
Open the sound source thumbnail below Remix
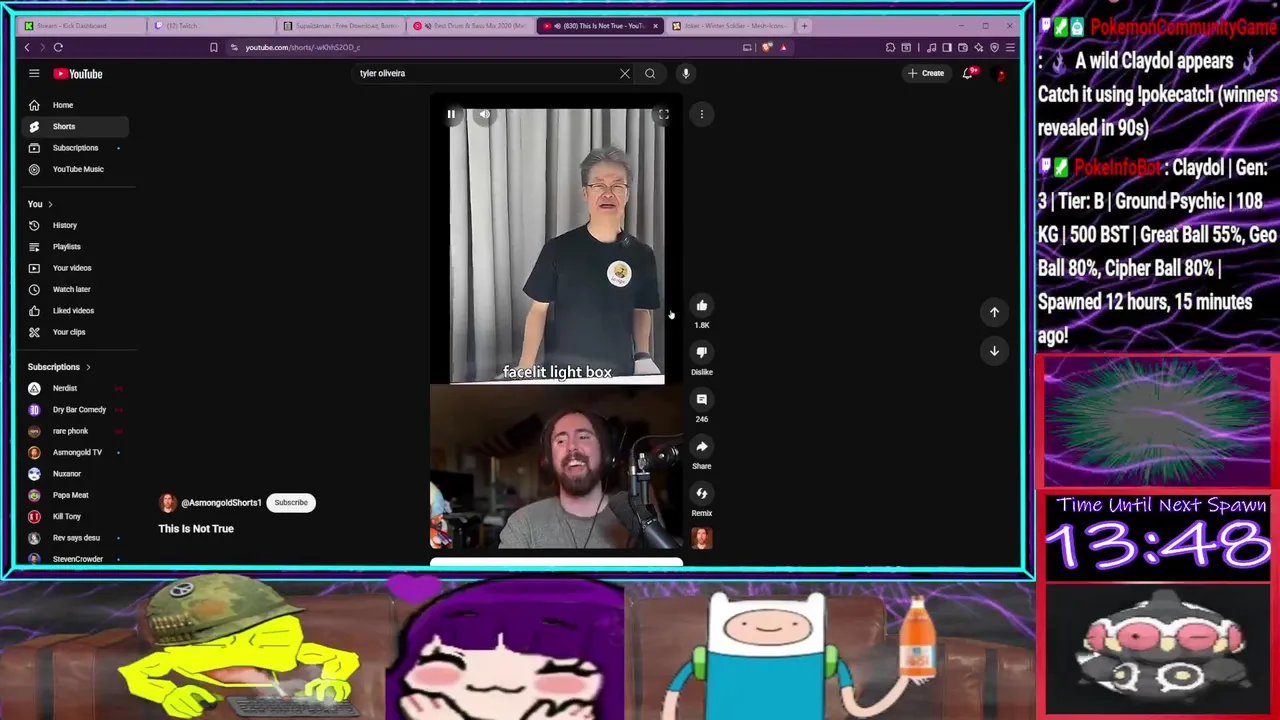pos(702,539)
